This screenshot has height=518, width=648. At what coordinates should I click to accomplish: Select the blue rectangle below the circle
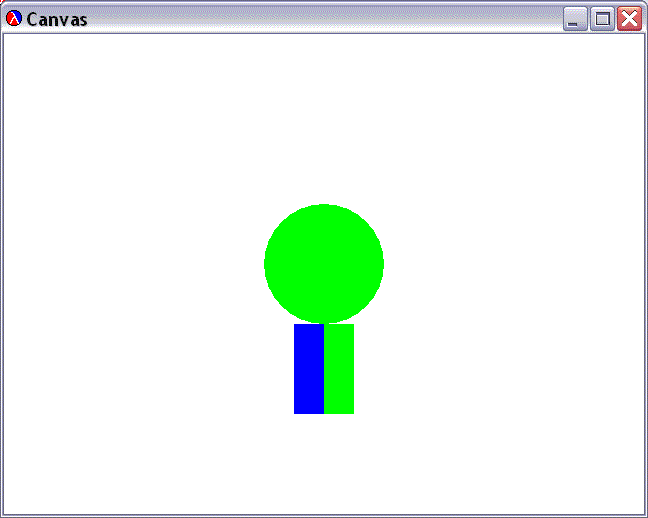(x=308, y=368)
